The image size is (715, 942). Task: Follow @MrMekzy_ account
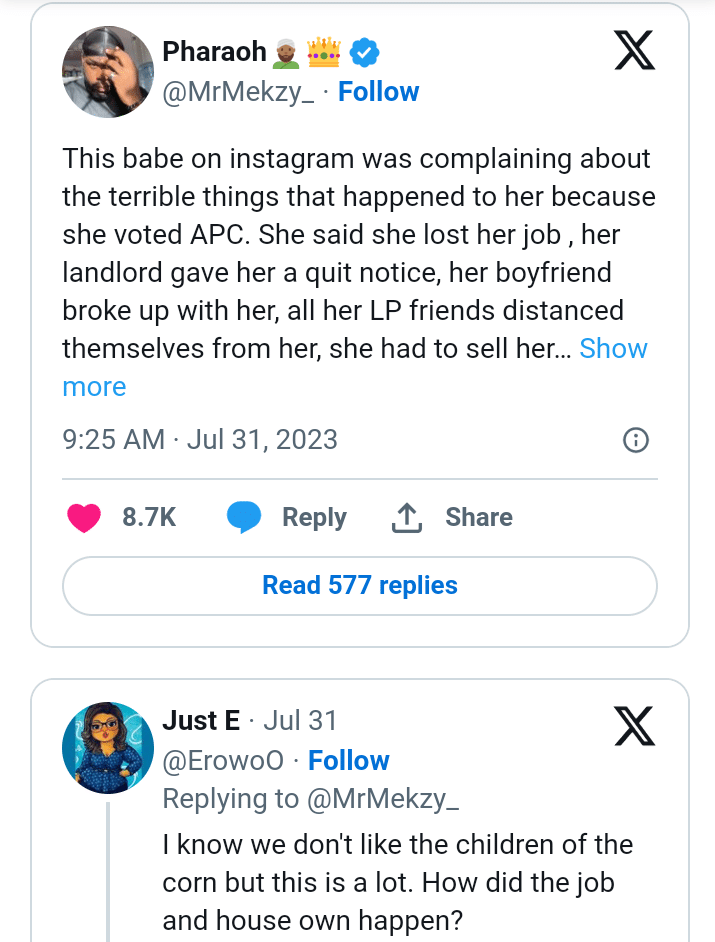coord(378,92)
